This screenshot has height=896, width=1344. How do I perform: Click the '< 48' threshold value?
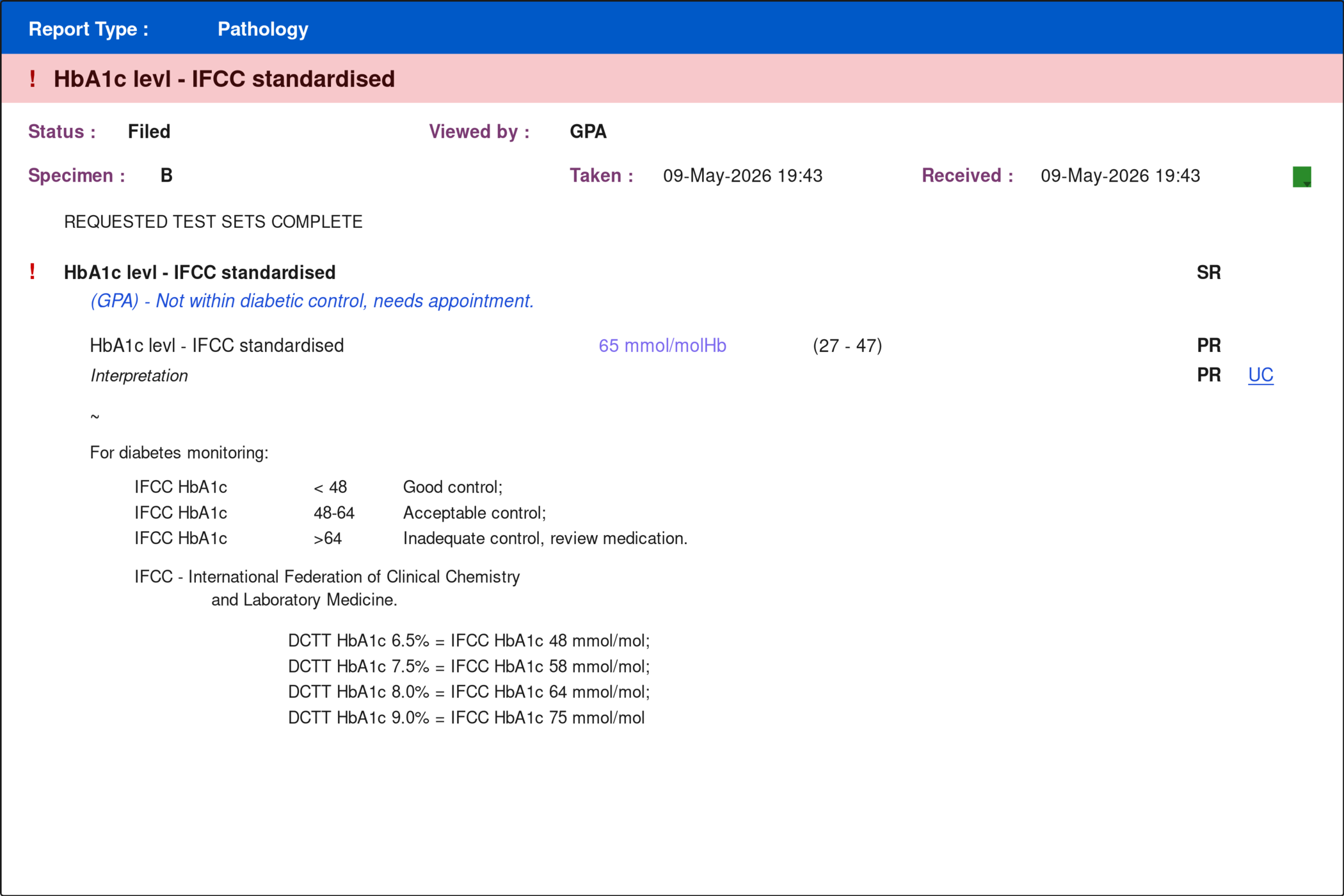click(330, 487)
